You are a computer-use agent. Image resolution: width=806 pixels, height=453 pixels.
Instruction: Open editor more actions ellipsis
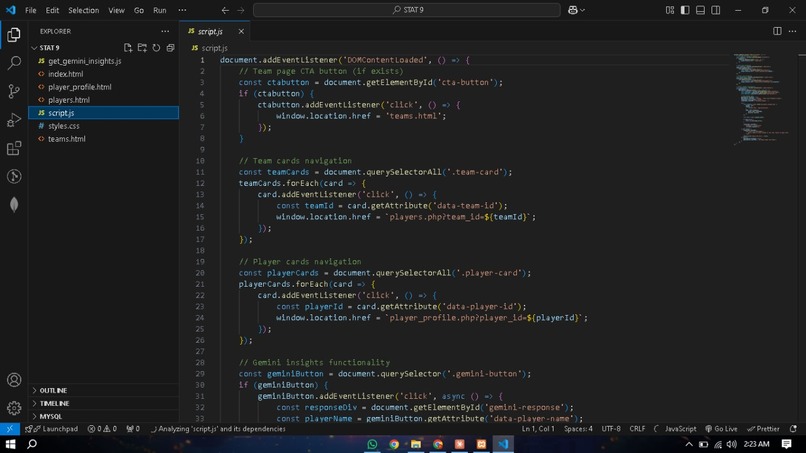click(792, 31)
